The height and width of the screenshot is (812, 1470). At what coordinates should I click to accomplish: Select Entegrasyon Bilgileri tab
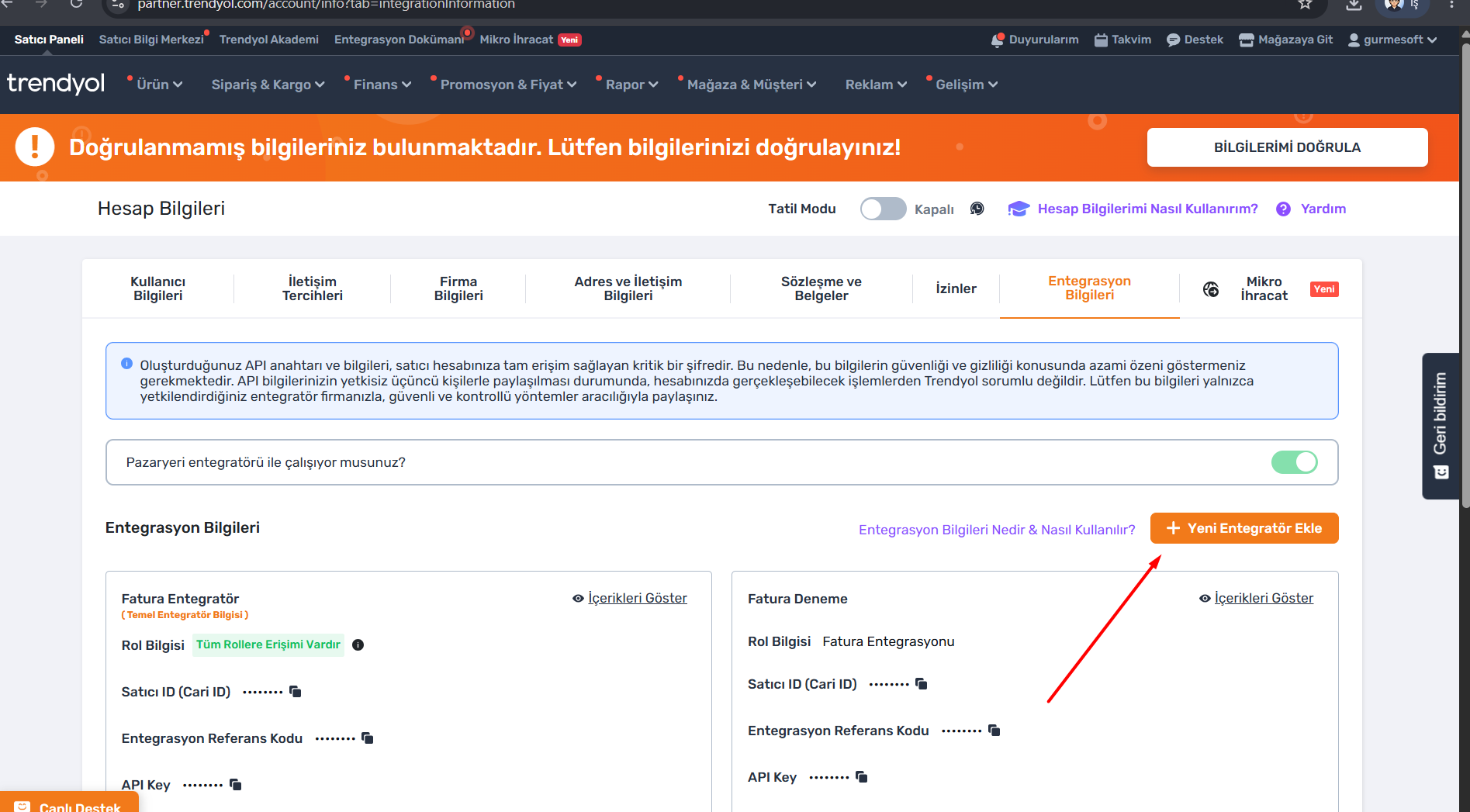(x=1090, y=288)
